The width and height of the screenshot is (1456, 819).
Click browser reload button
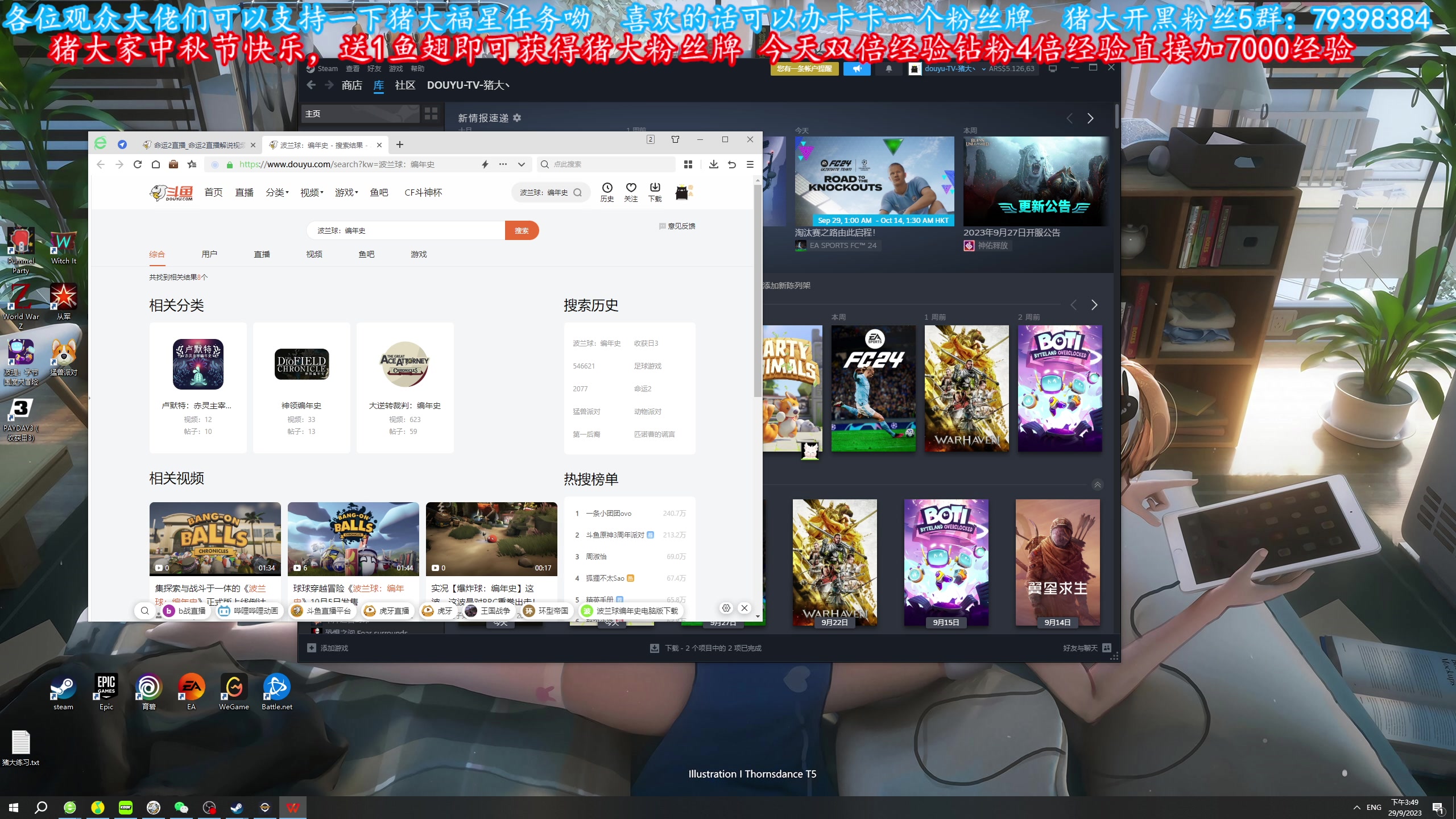[137, 164]
